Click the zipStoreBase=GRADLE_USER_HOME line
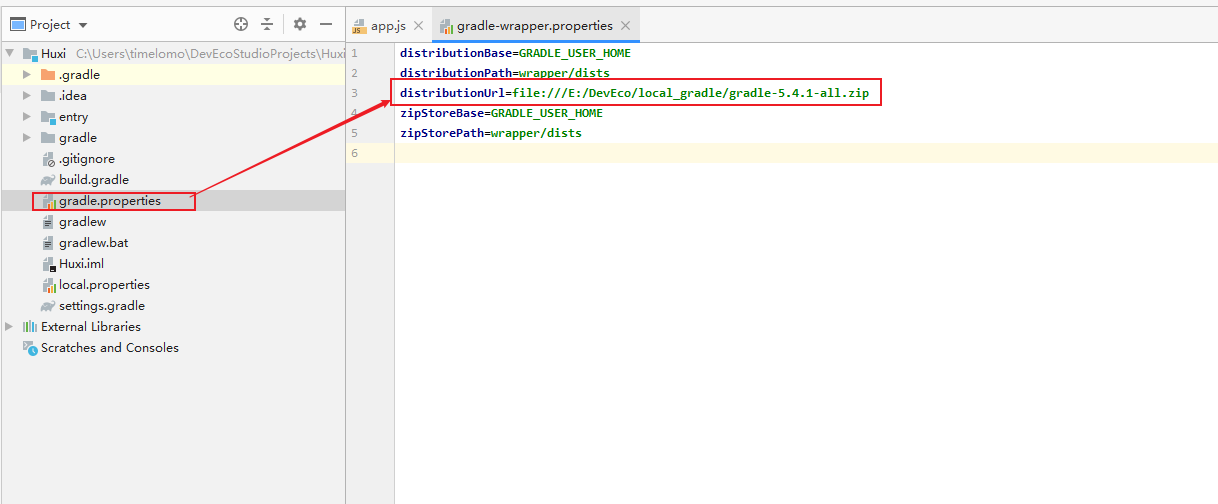 [501, 113]
